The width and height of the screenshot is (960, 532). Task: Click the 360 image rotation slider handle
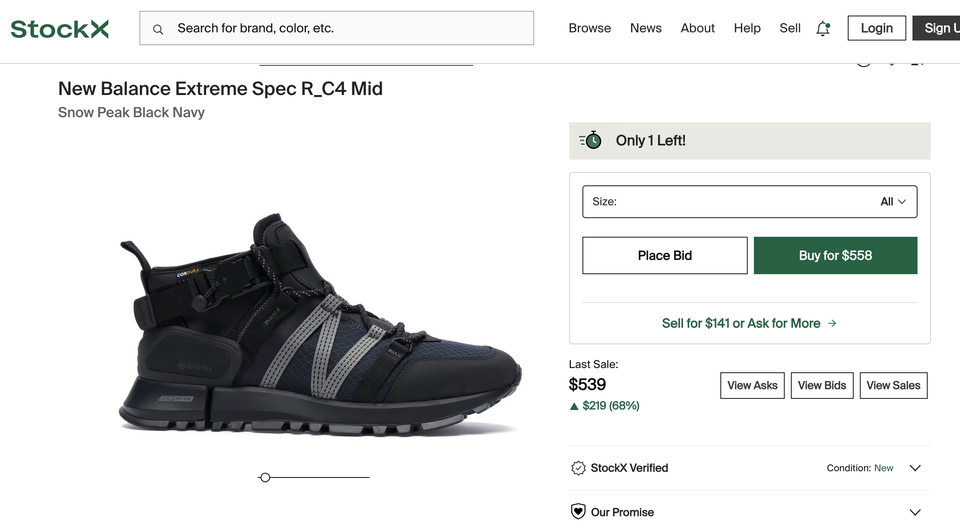pyautogui.click(x=265, y=478)
